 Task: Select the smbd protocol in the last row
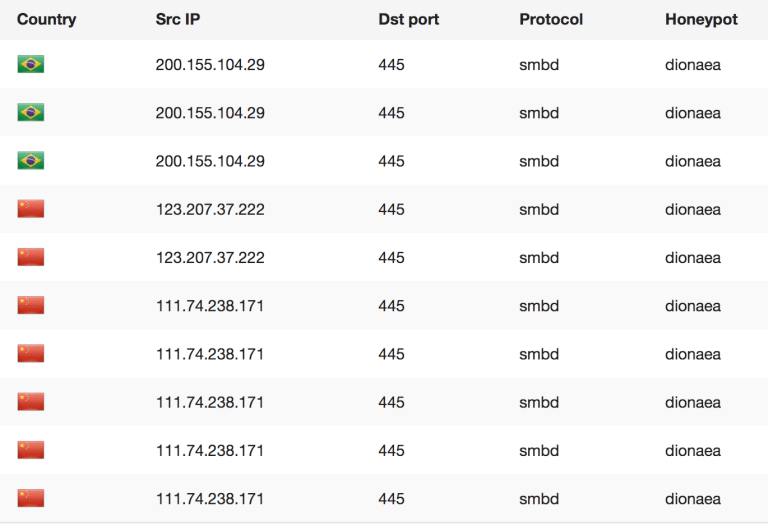pyautogui.click(x=538, y=498)
